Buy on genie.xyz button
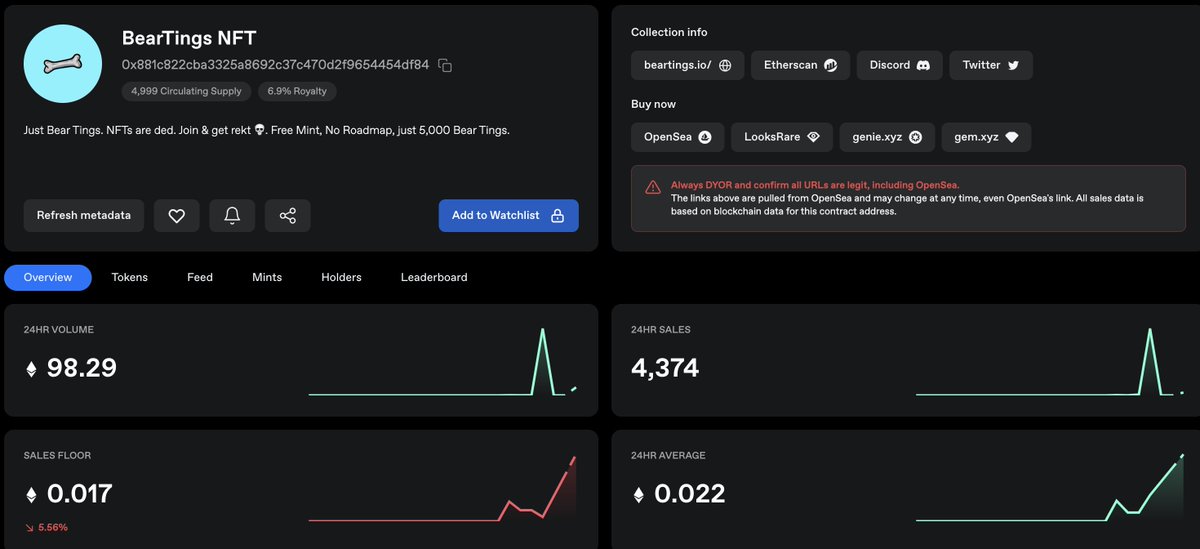The image size is (1200, 549). (x=886, y=137)
